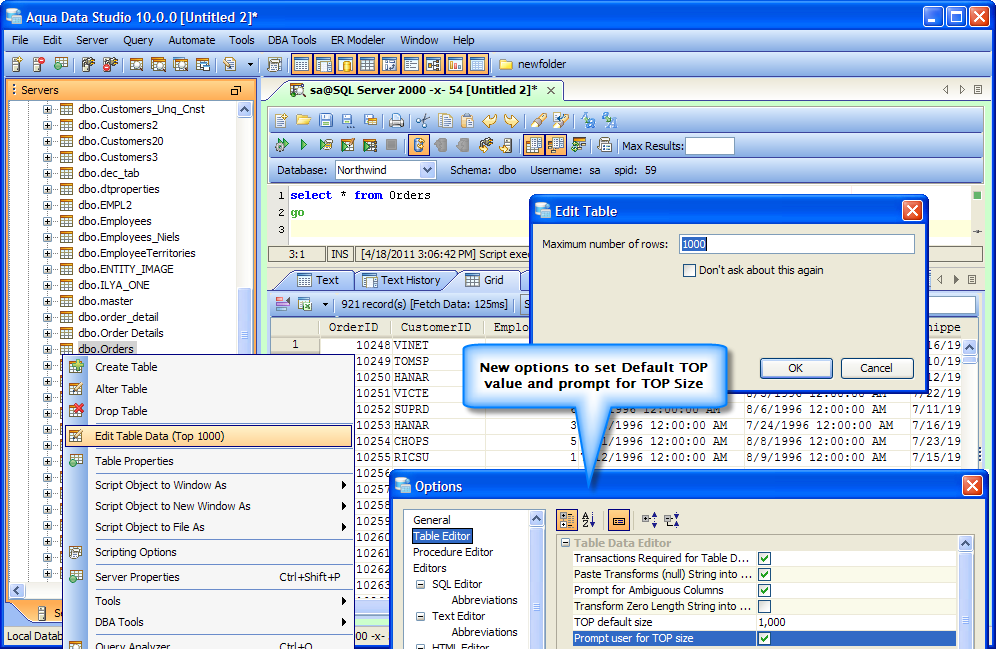Click the Maximum number of rows field
The image size is (996, 649).
(797, 244)
